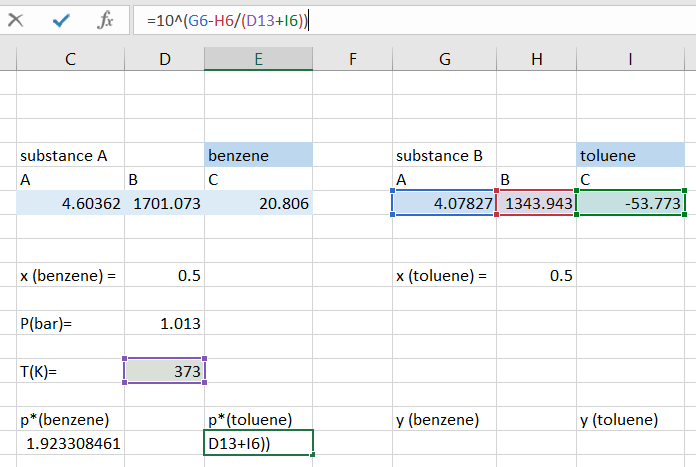Select the cell with value 1343.943

(537, 203)
